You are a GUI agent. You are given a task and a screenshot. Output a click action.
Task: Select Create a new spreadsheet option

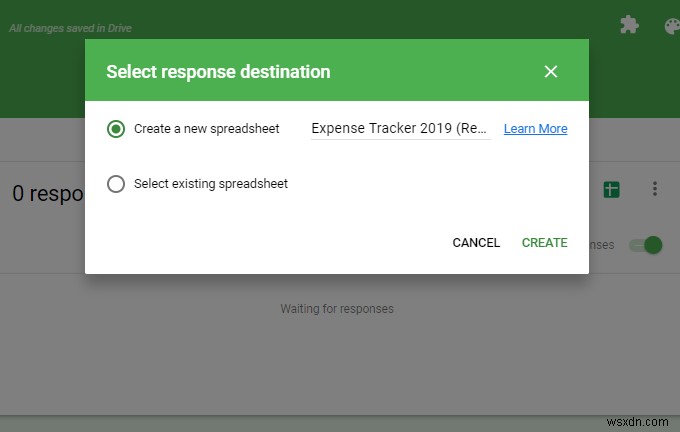[116, 129]
